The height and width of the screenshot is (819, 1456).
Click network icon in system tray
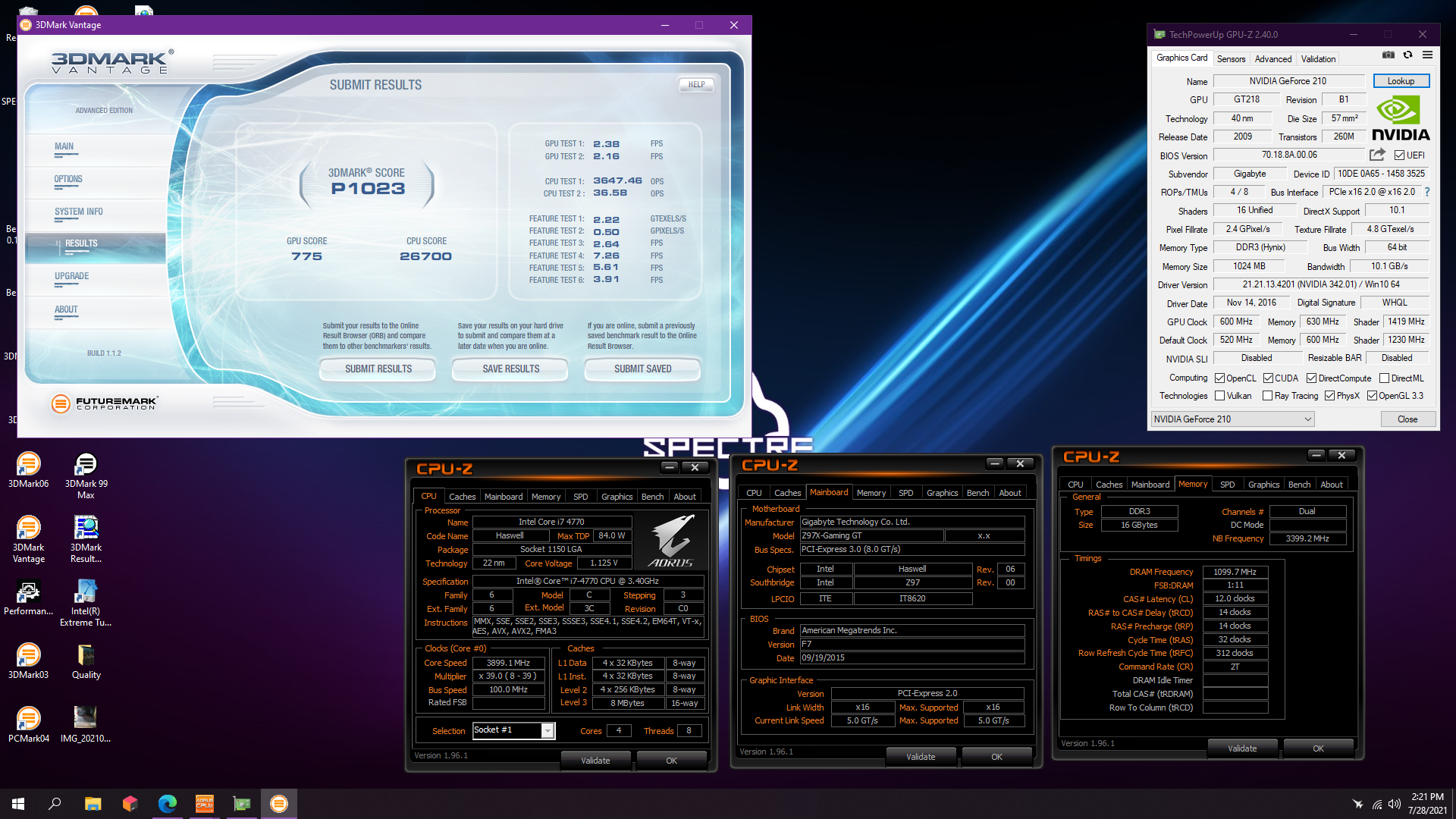click(1376, 804)
